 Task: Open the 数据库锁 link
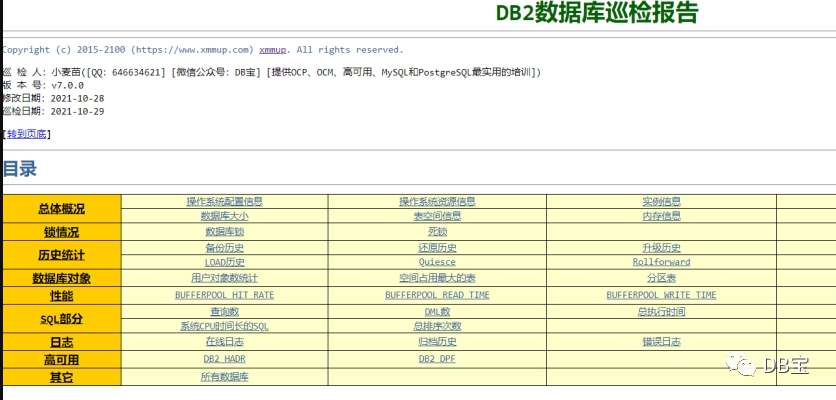224,232
